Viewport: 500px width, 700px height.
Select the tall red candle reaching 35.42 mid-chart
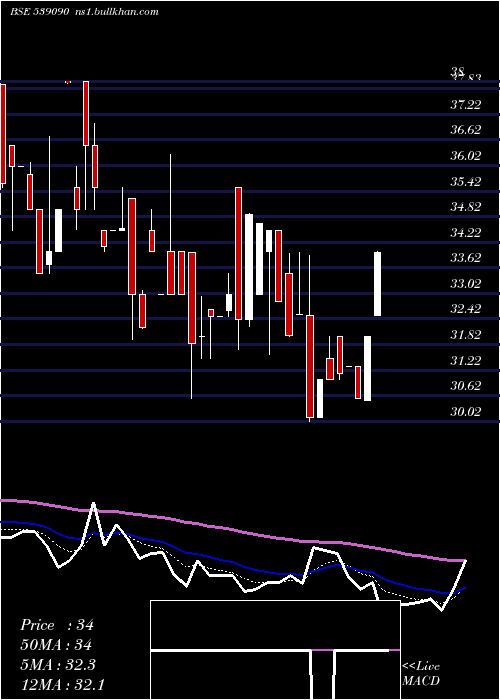pyautogui.click(x=238, y=253)
